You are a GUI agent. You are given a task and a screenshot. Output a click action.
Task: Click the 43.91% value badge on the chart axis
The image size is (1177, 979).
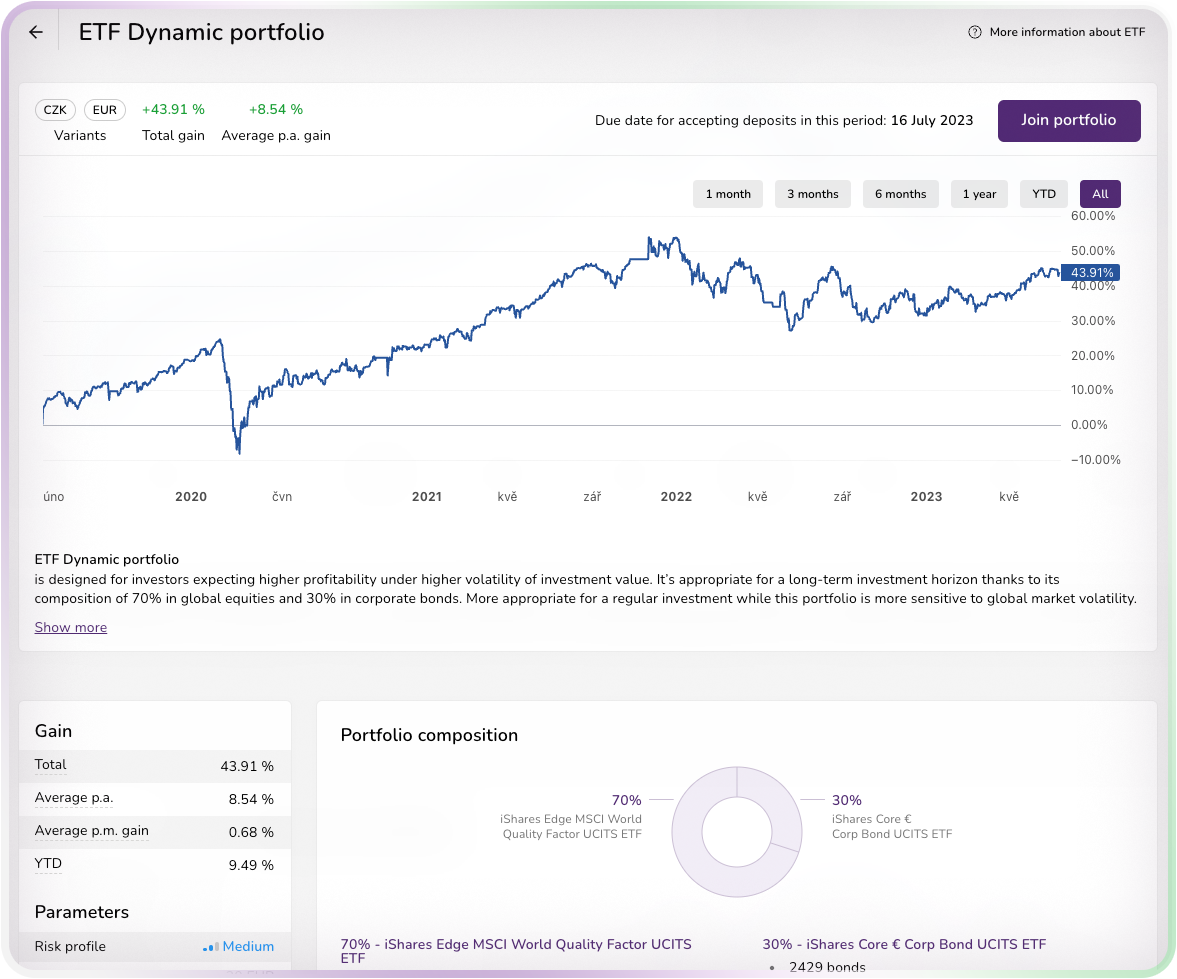1089,272
